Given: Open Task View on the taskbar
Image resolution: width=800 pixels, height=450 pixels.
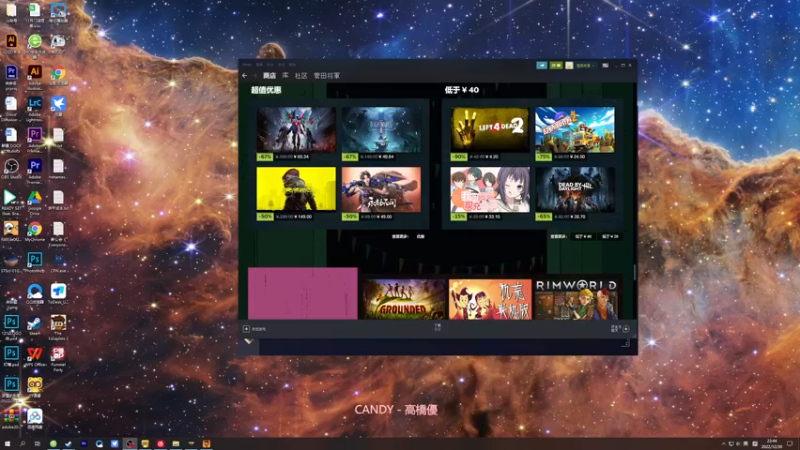Looking at the screenshot, I should (37, 444).
